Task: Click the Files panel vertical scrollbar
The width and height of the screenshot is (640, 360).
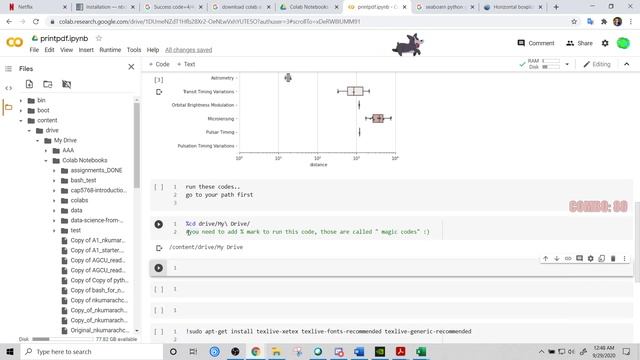Action: pos(137,145)
